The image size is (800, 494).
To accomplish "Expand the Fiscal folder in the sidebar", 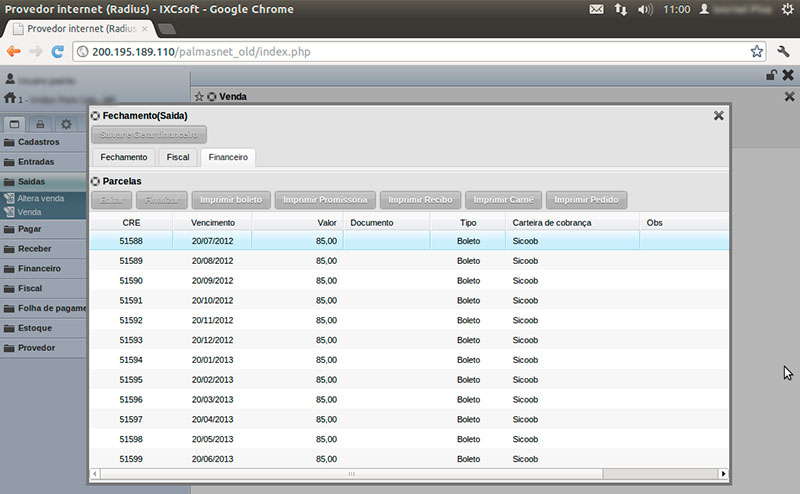I will tap(43, 288).
